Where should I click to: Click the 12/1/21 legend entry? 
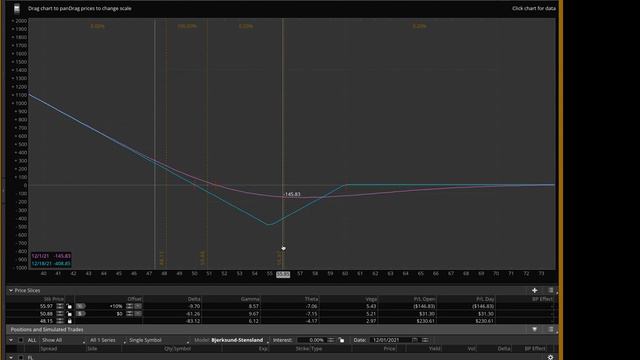[51, 256]
